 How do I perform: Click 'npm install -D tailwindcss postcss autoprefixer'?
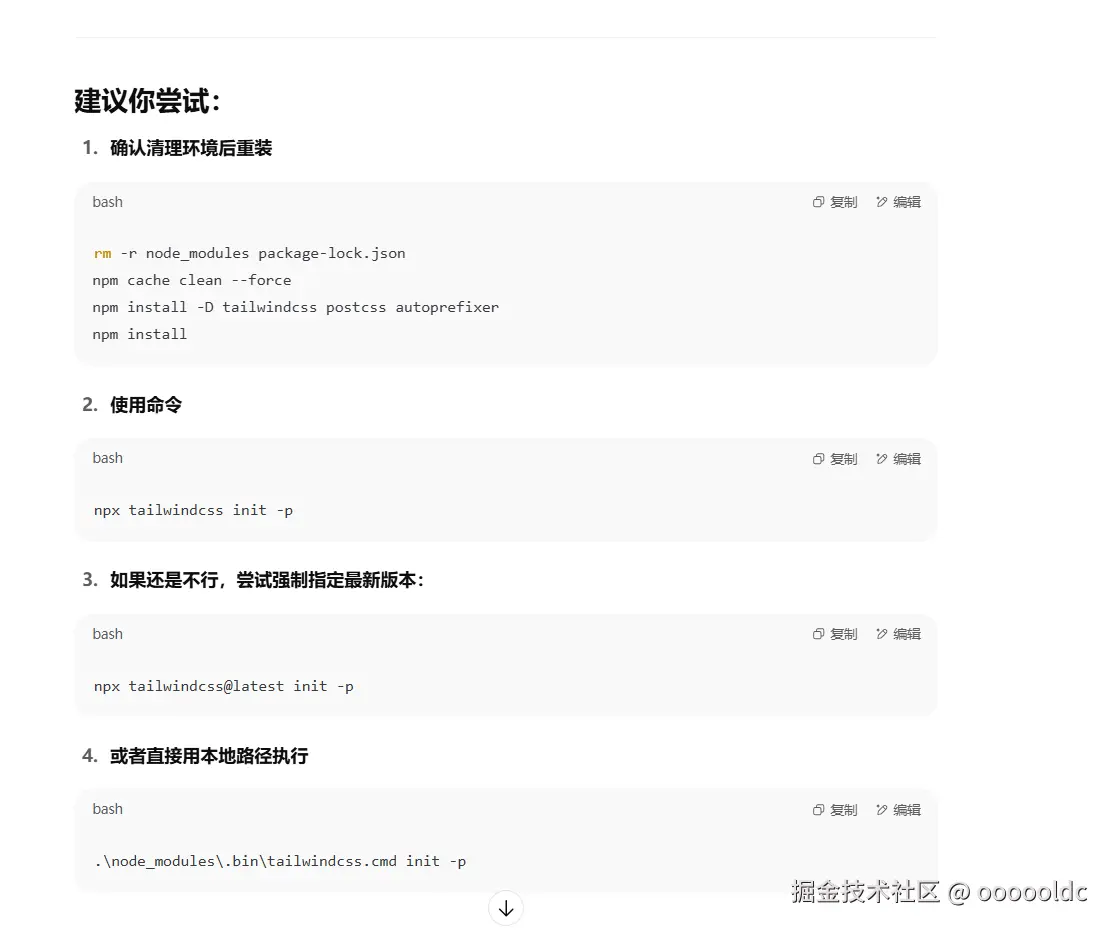[295, 307]
